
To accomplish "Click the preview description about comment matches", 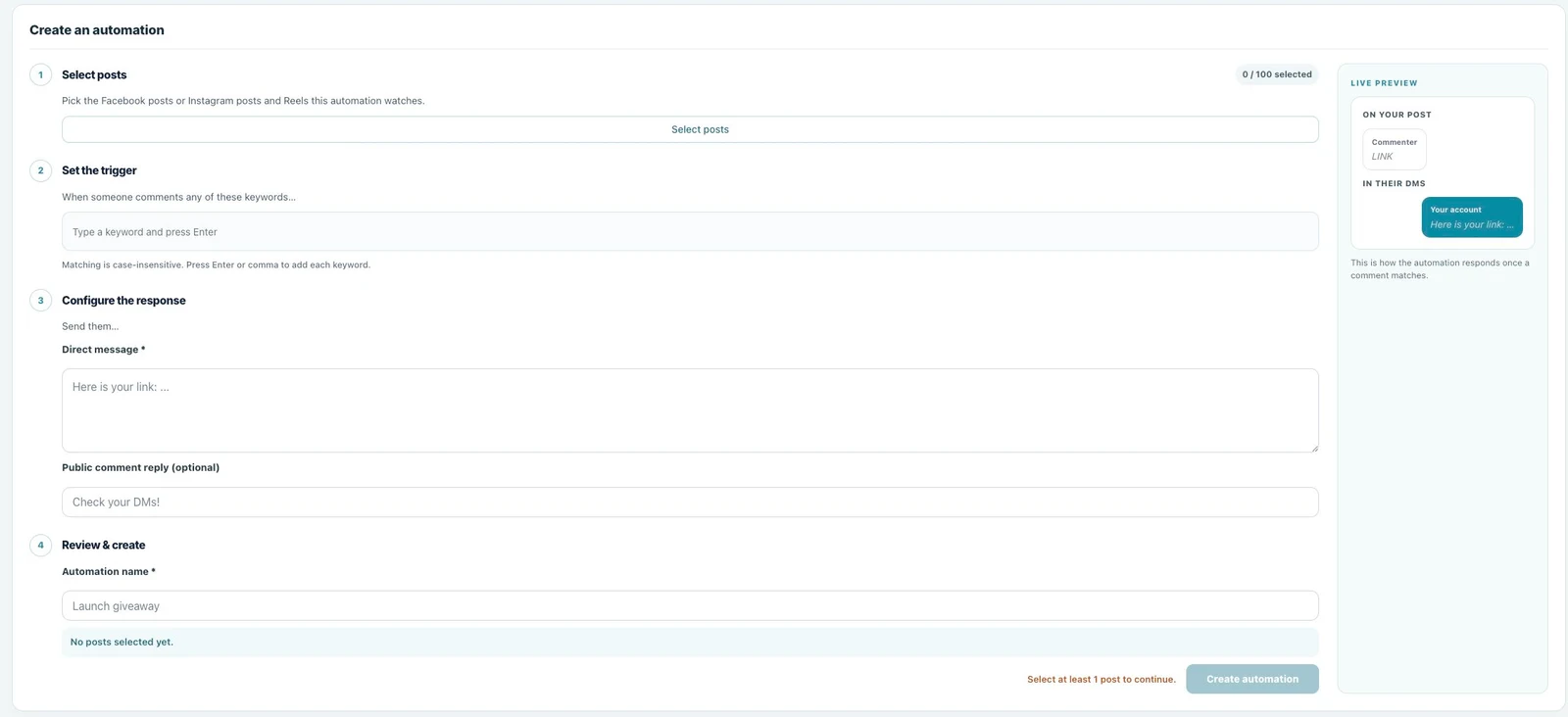I will point(1440,269).
